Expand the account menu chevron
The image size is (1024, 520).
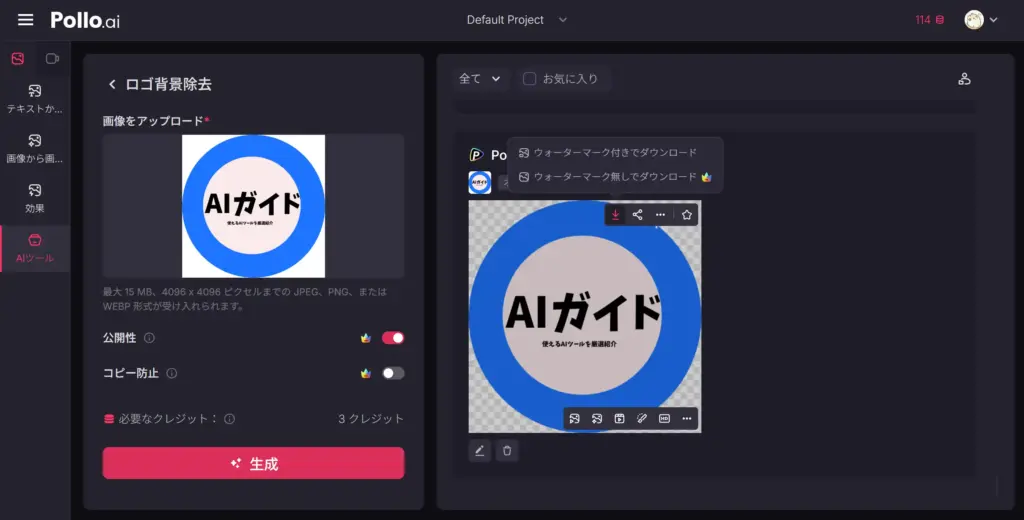[x=993, y=20]
